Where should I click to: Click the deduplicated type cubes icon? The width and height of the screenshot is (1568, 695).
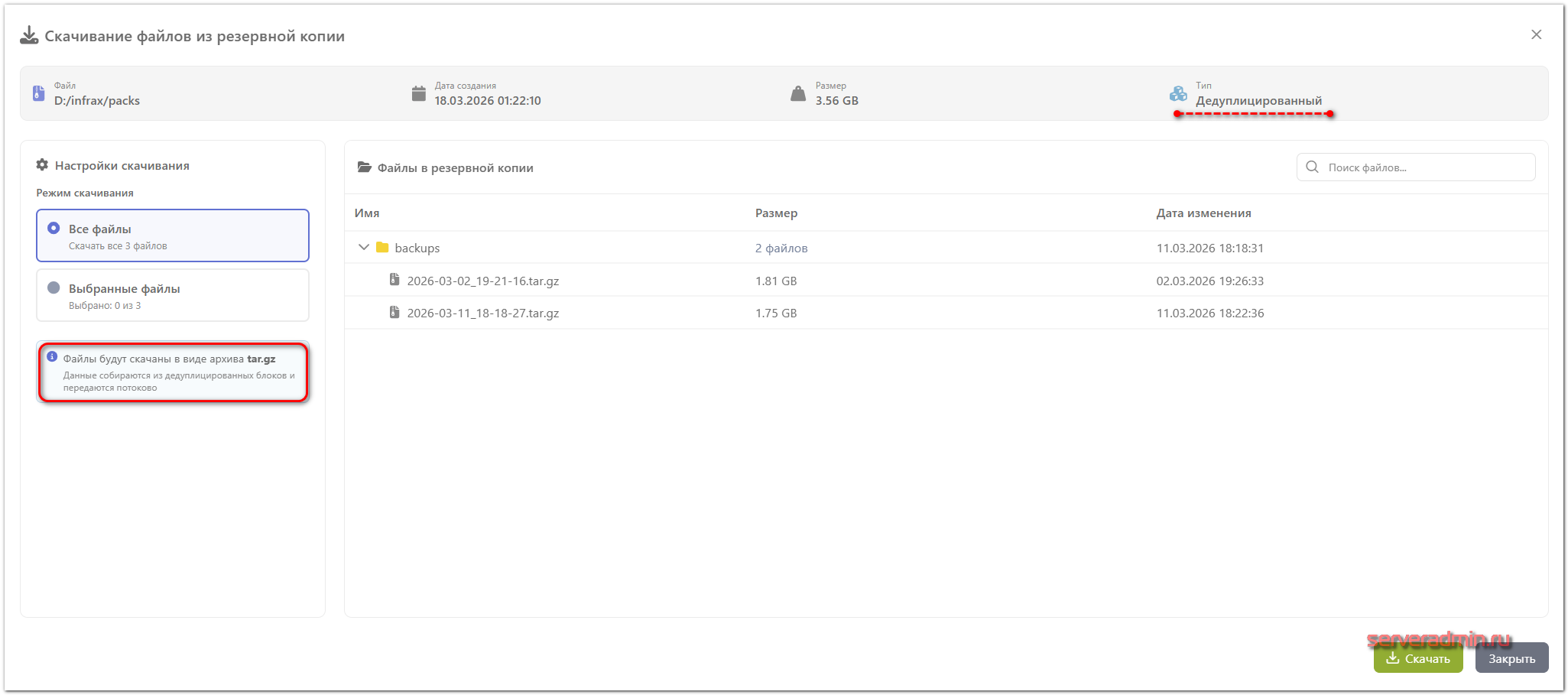point(1178,93)
